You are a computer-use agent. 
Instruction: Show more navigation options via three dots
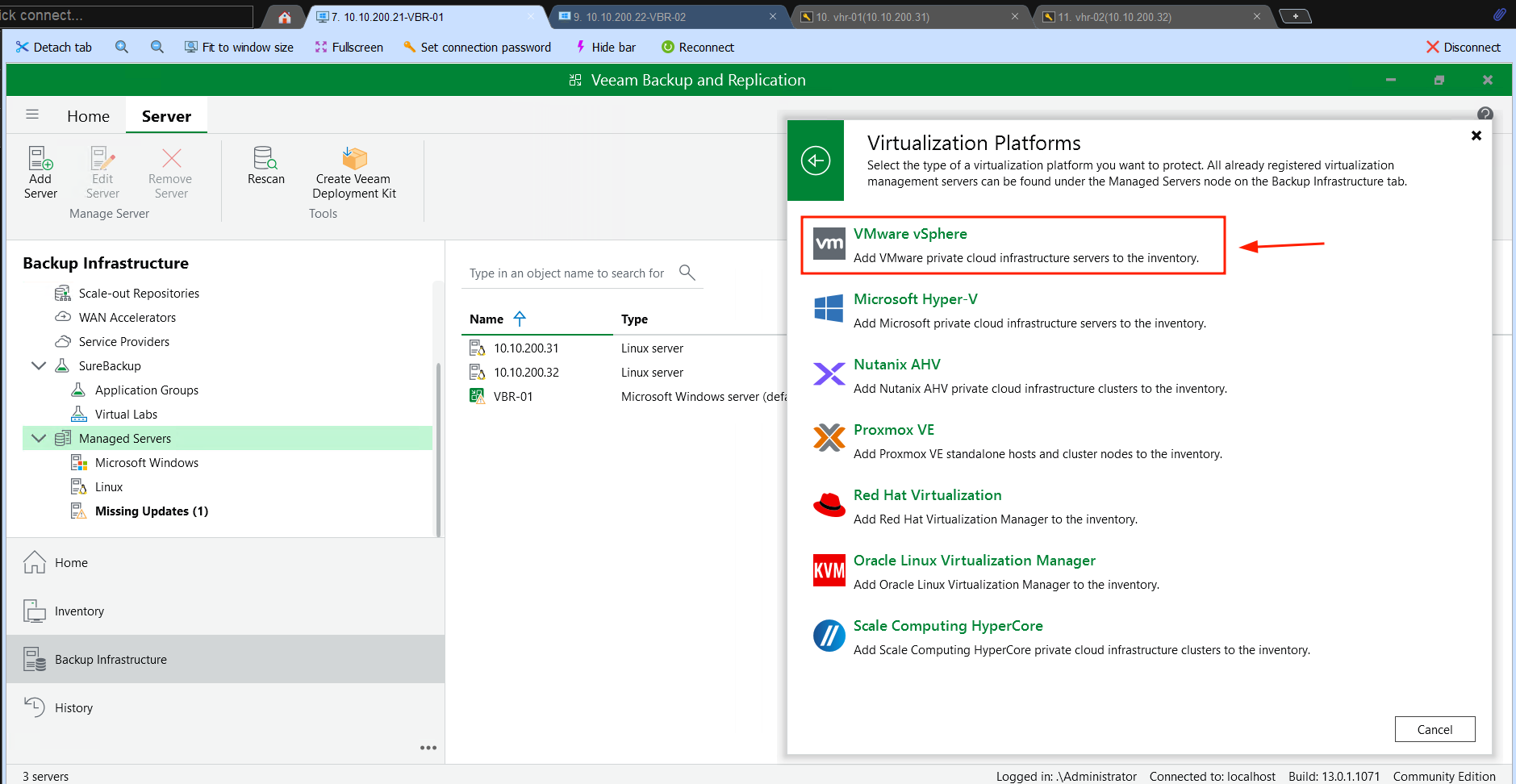(x=428, y=748)
